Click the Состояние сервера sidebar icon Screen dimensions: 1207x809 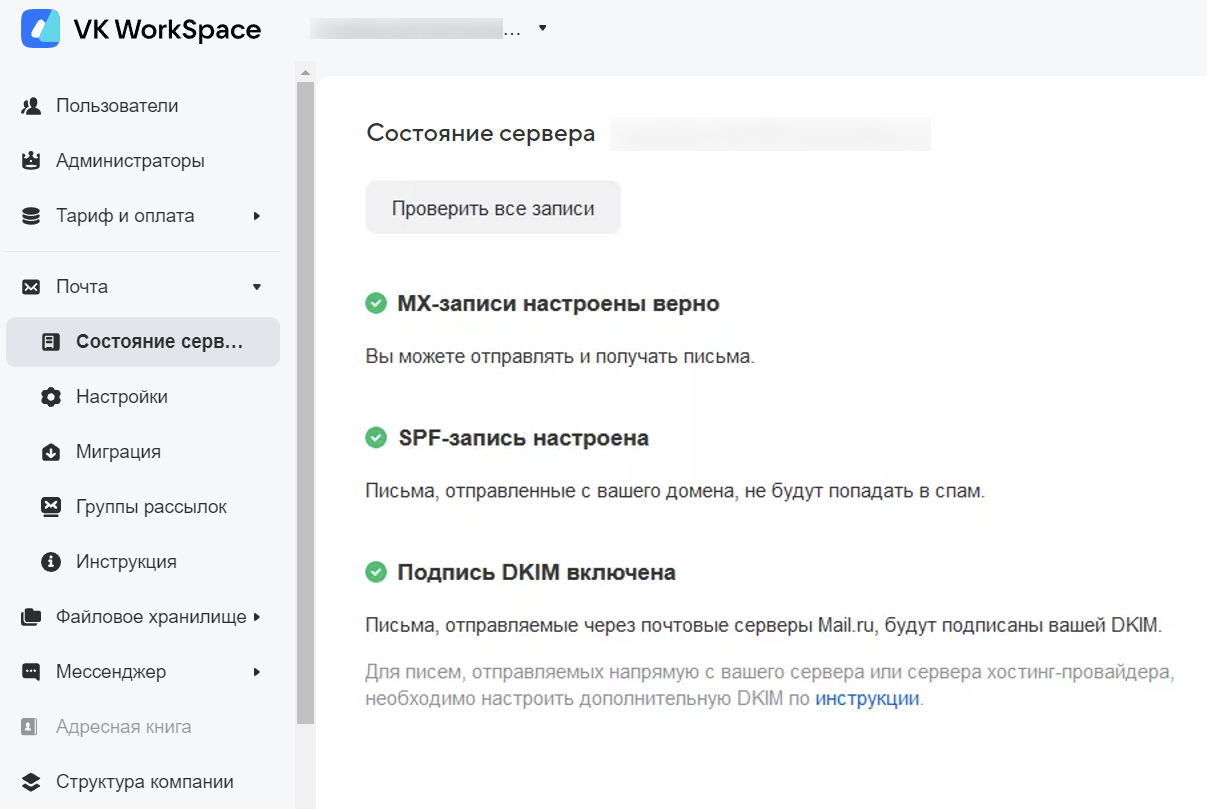coord(51,342)
